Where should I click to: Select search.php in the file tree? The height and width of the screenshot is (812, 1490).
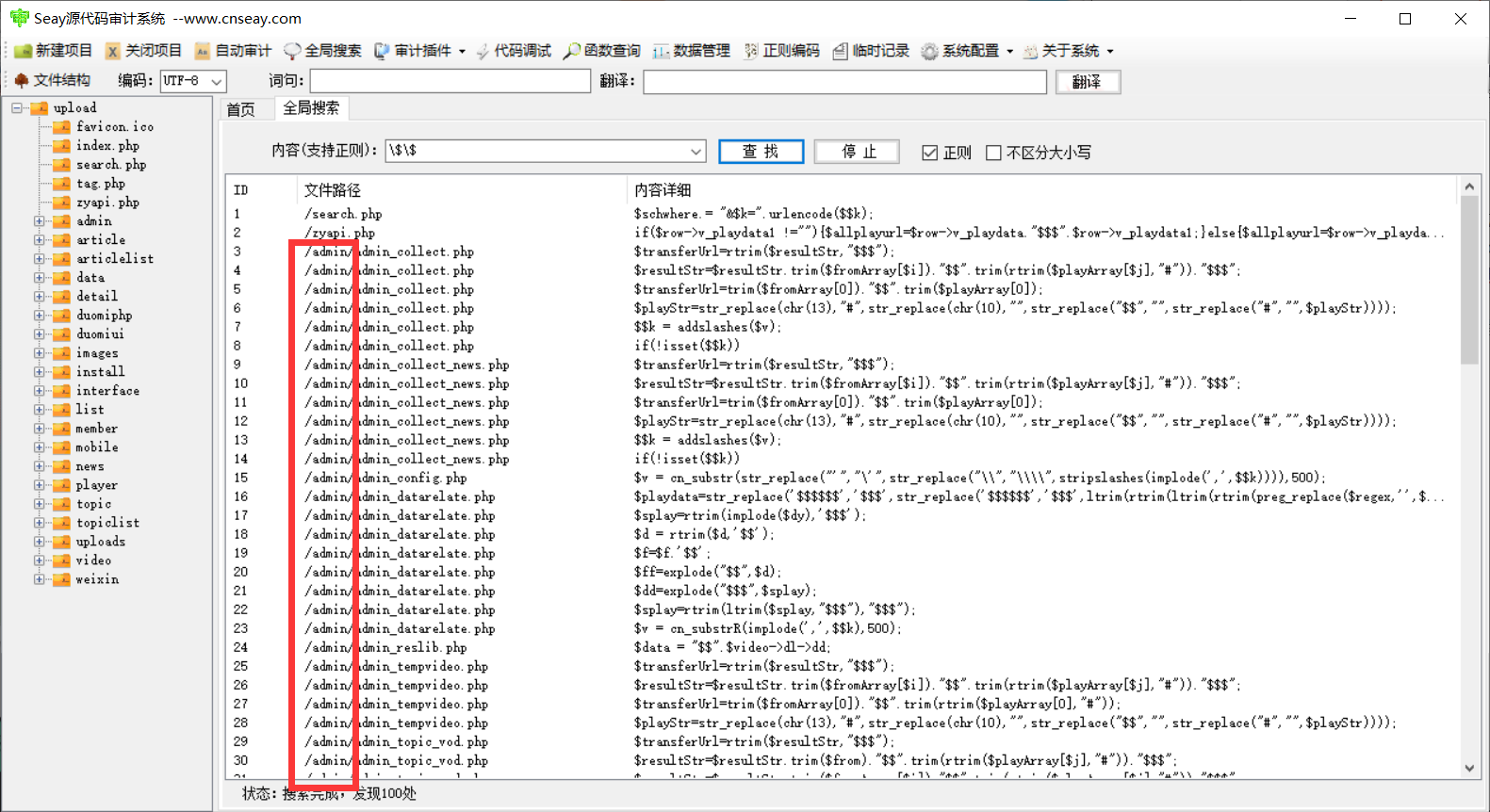click(x=111, y=165)
